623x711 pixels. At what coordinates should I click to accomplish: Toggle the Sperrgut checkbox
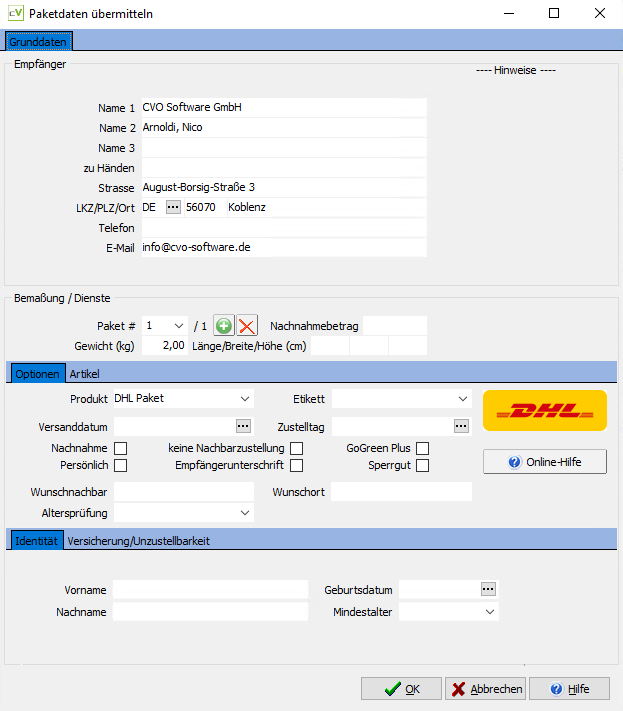coord(423,466)
